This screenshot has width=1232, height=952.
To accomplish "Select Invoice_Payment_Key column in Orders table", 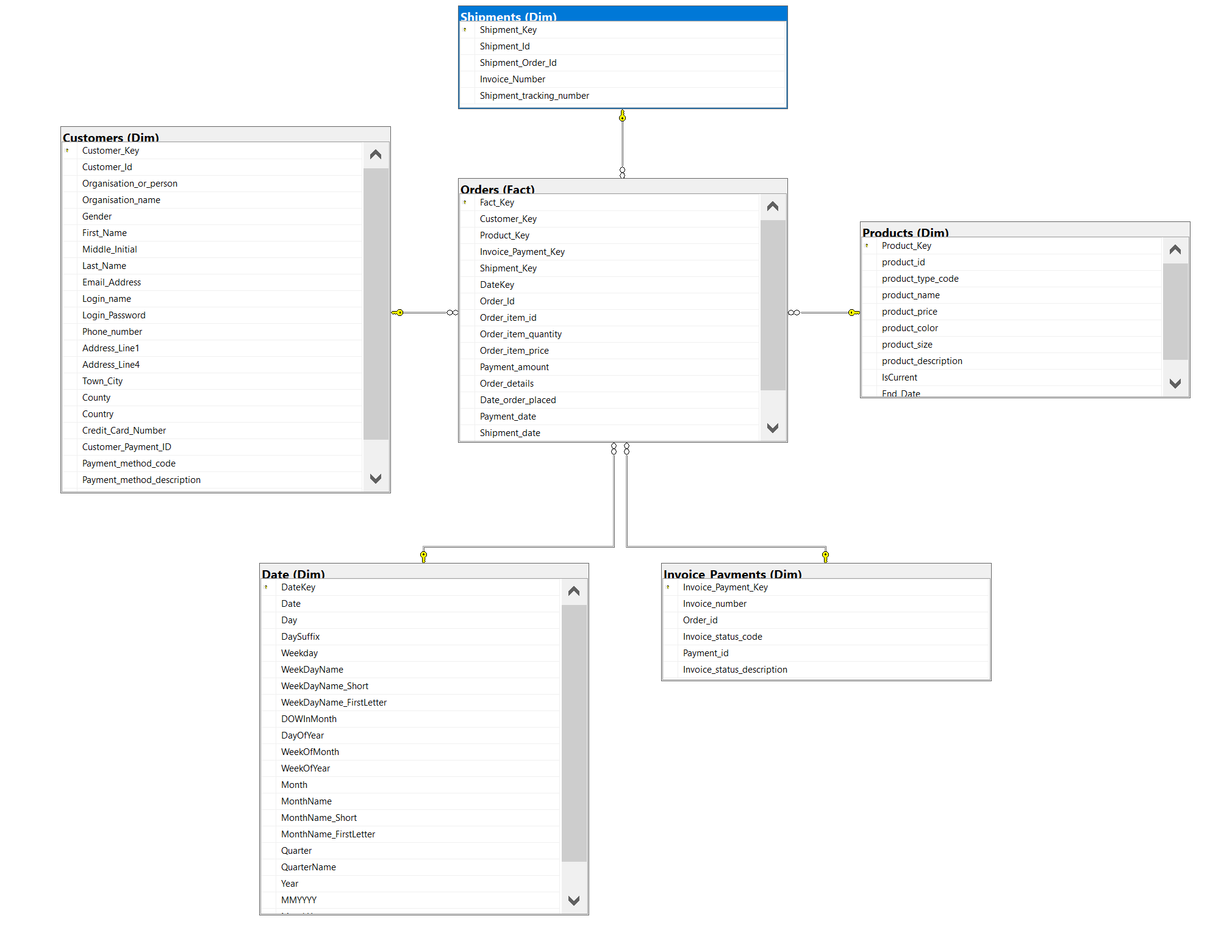I will tap(522, 252).
